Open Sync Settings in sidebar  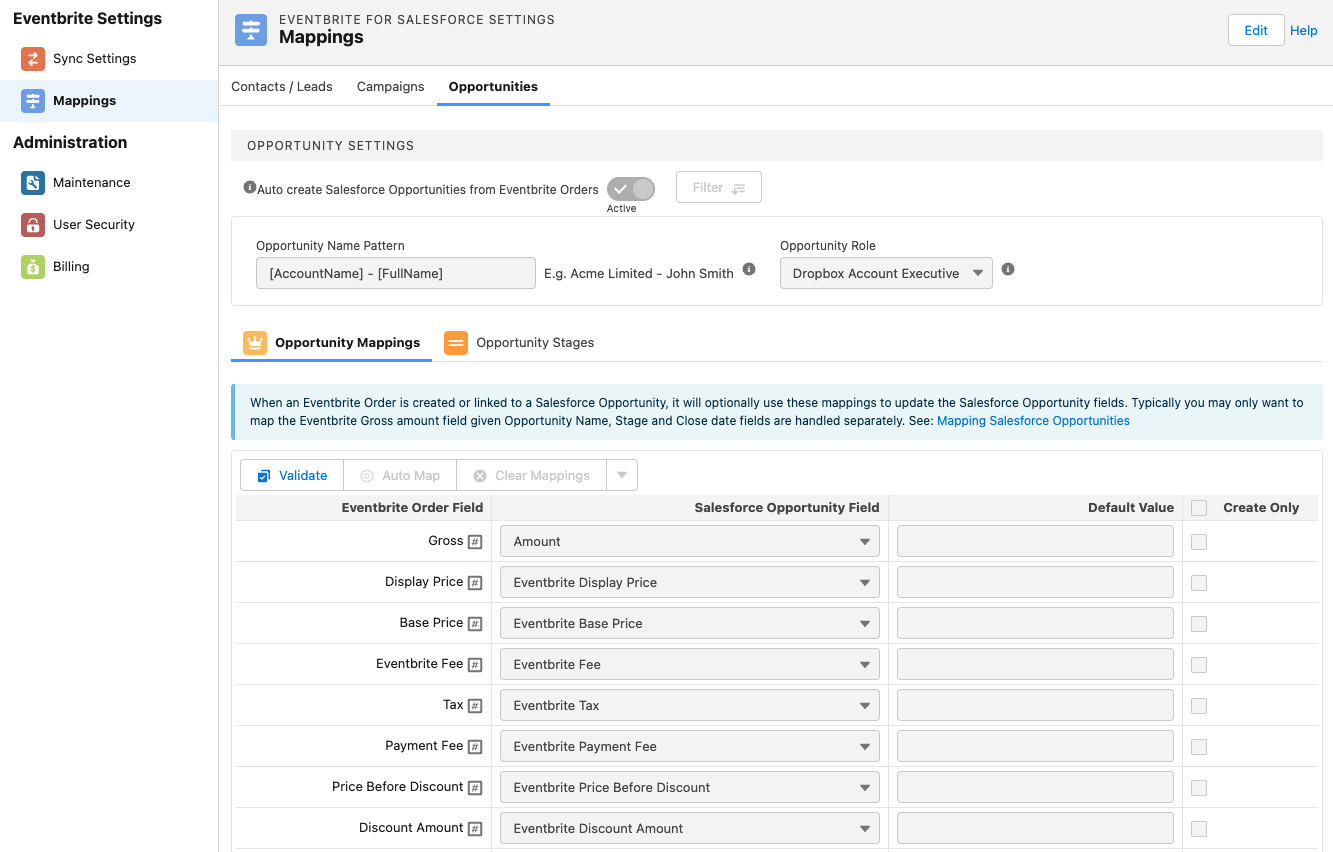[109, 59]
